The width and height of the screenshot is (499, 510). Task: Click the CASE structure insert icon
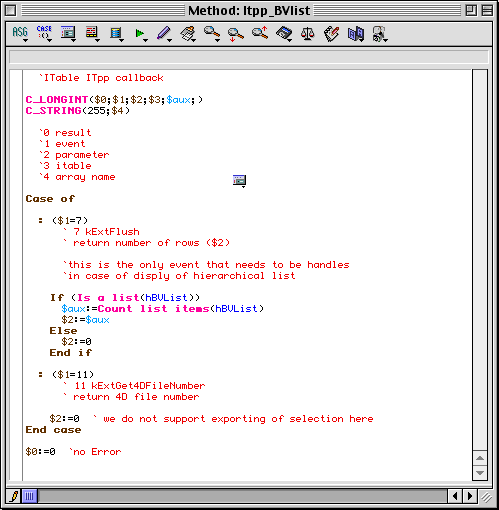pos(44,33)
